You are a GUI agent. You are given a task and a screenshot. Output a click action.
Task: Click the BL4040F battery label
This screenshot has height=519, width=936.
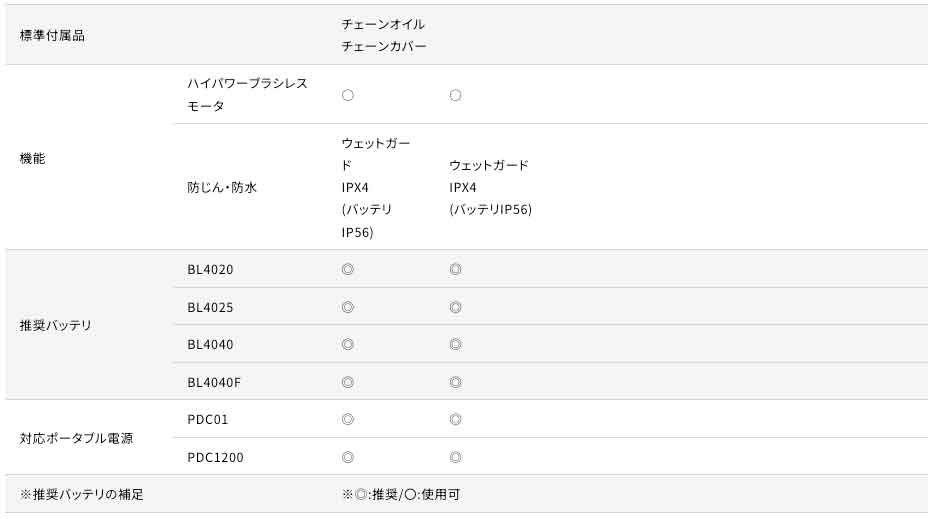(214, 382)
